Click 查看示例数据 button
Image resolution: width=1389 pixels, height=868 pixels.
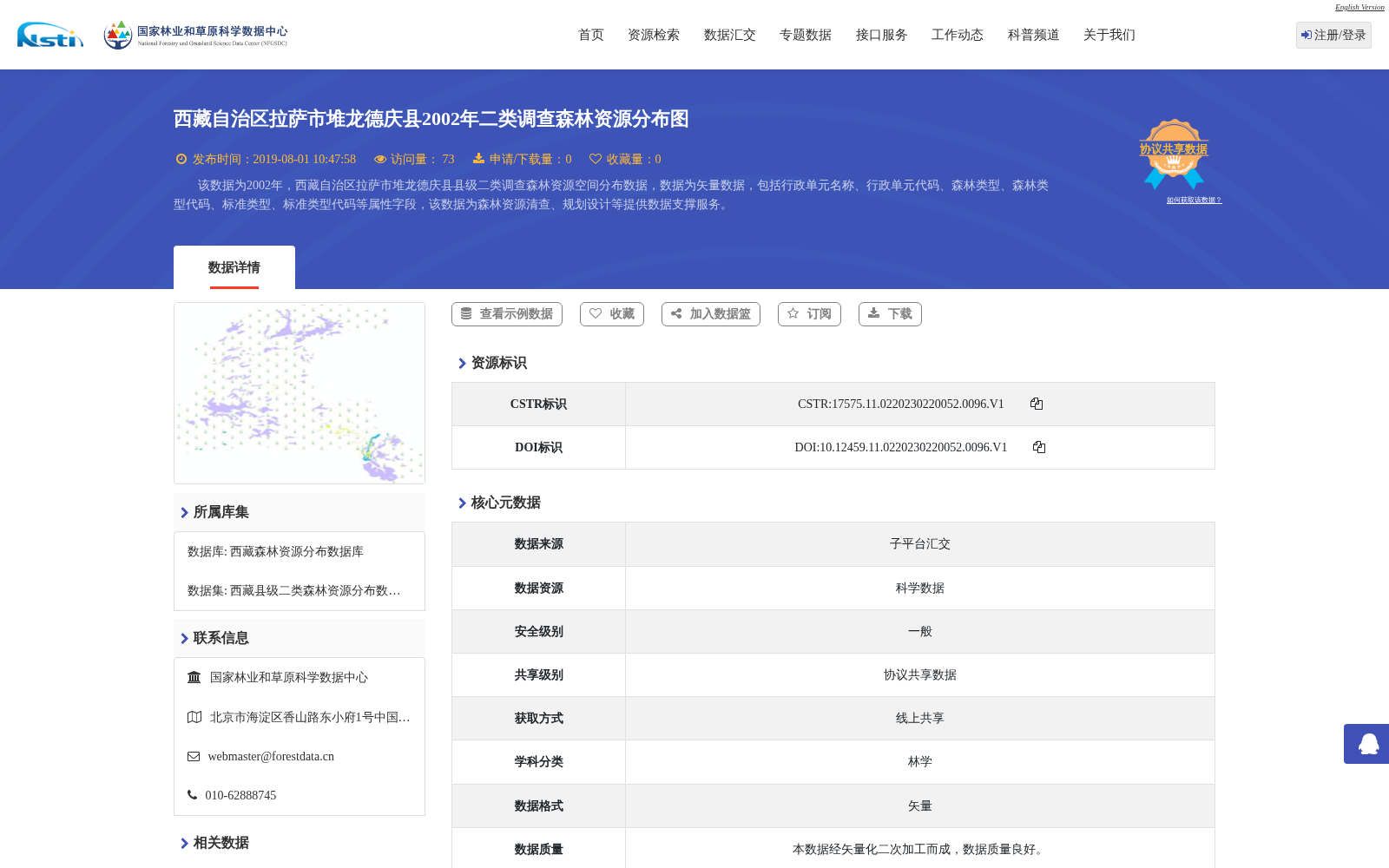[x=507, y=314]
